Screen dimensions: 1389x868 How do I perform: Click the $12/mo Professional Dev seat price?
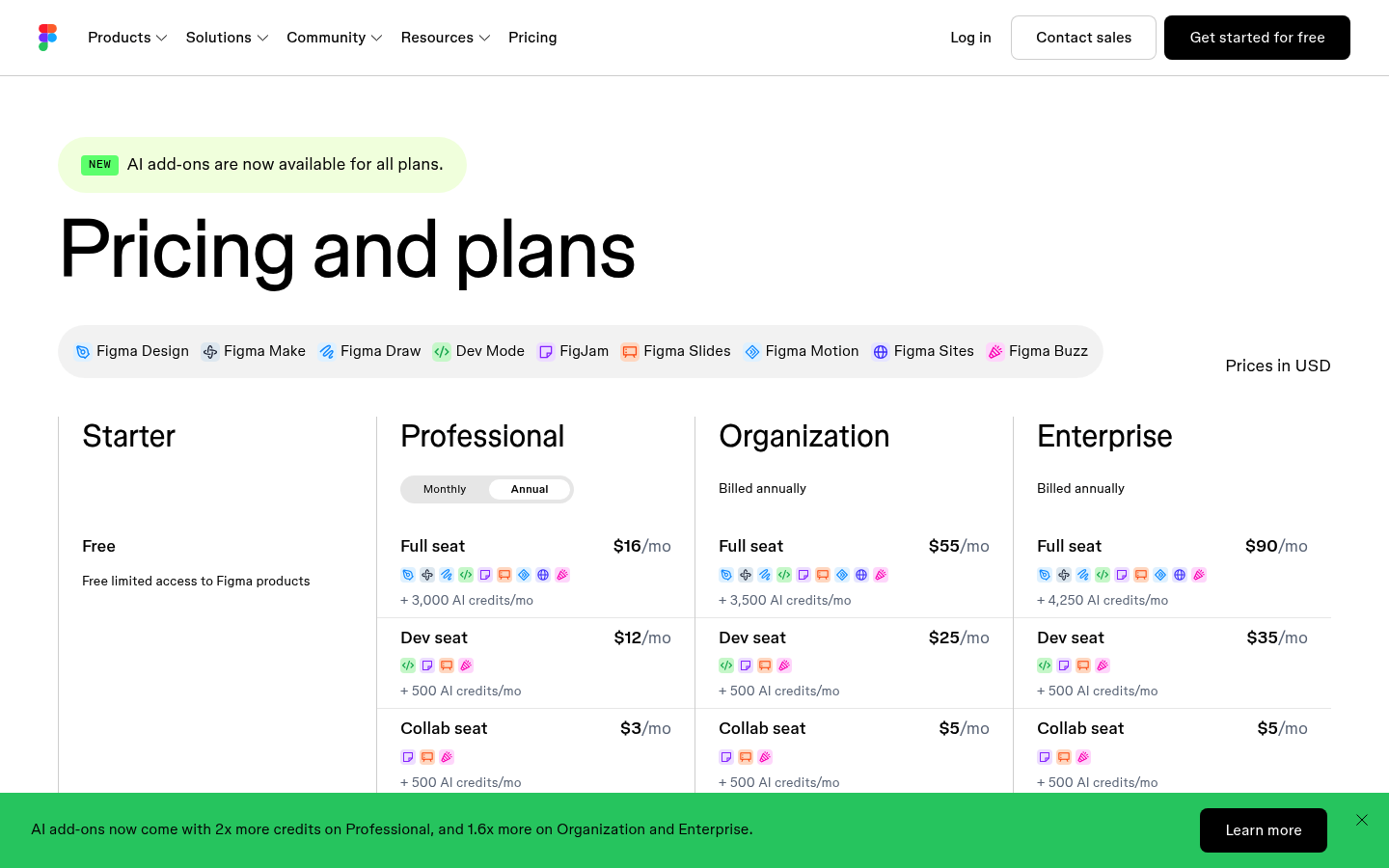tap(642, 637)
